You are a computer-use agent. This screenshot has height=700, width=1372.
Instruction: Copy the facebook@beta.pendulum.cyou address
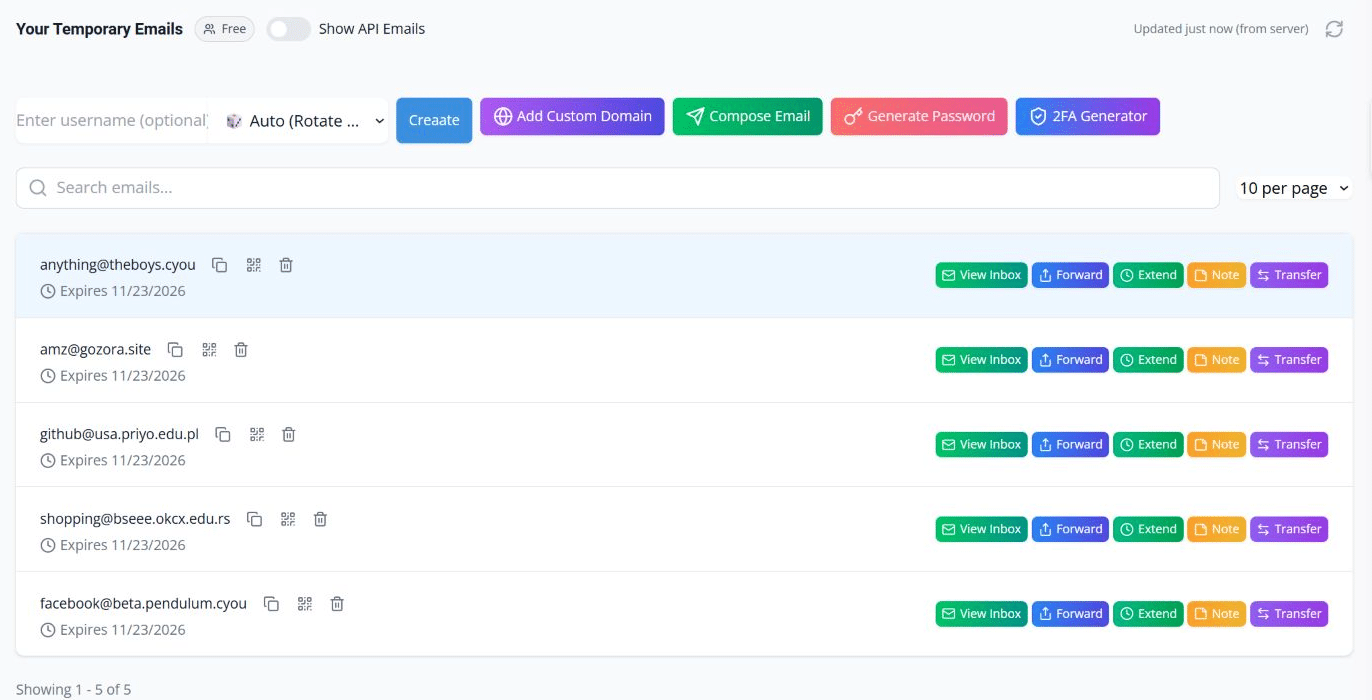271,604
